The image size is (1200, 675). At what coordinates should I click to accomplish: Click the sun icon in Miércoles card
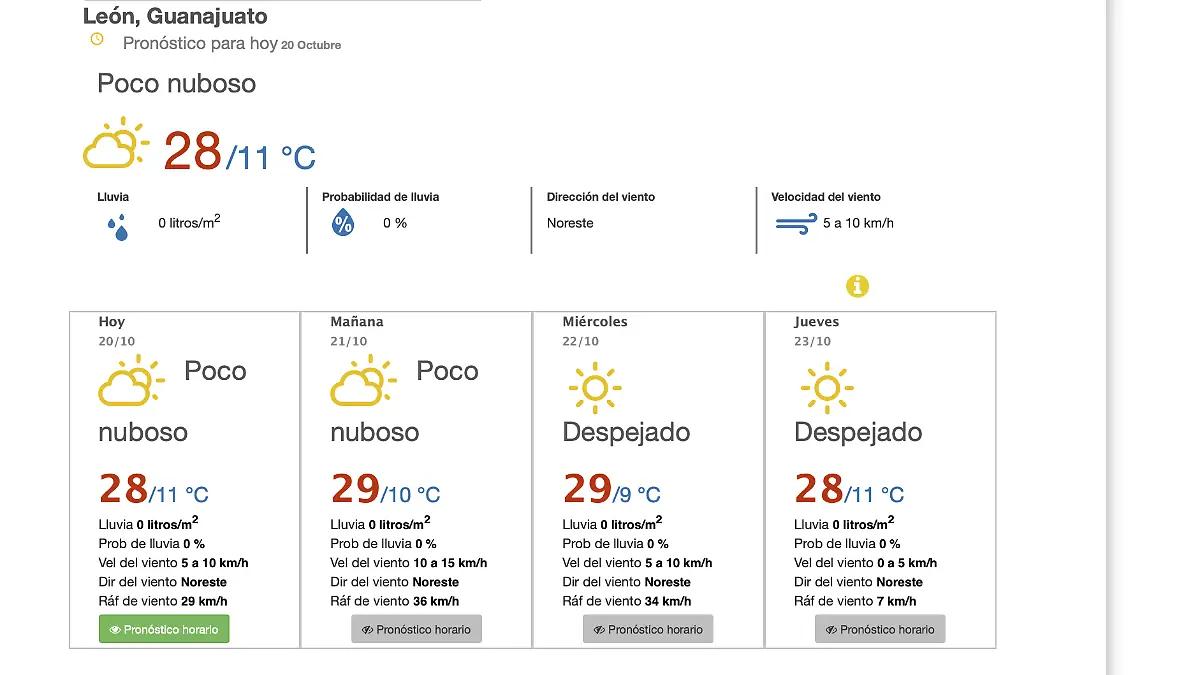(595, 387)
